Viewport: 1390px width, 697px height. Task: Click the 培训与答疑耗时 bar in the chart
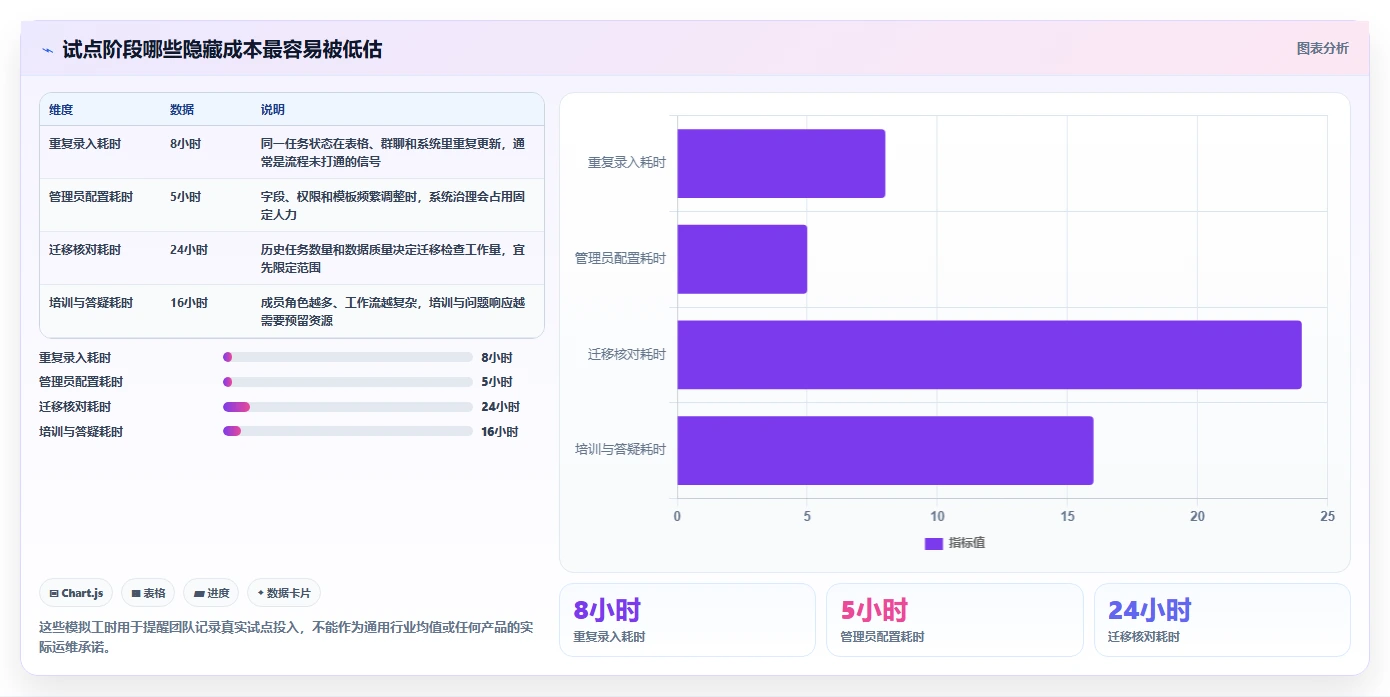pyautogui.click(x=885, y=450)
